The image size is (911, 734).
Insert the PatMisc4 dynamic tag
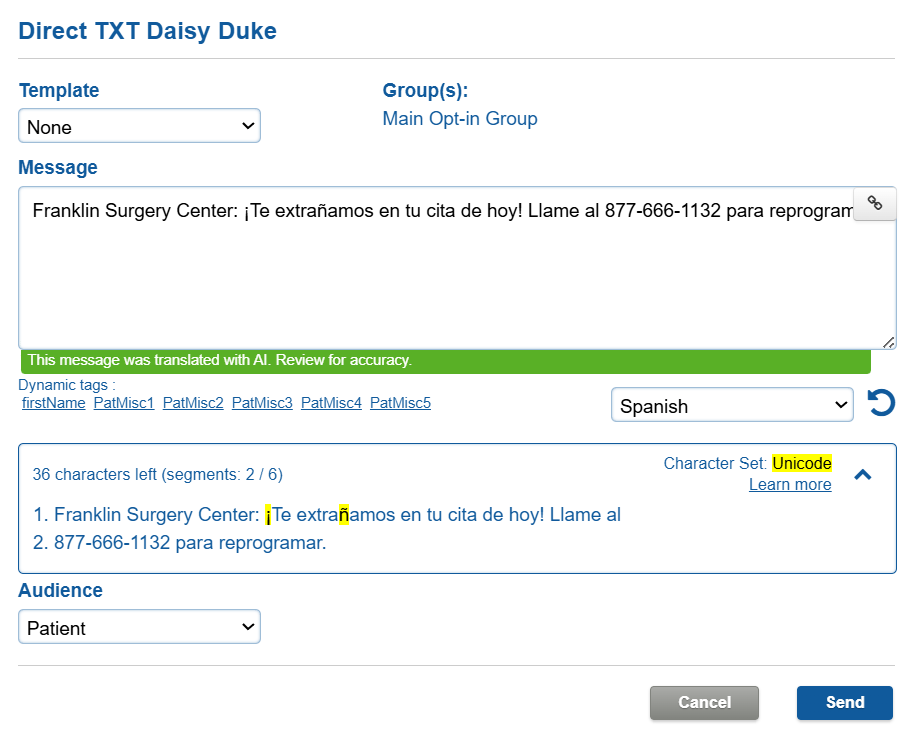click(331, 403)
